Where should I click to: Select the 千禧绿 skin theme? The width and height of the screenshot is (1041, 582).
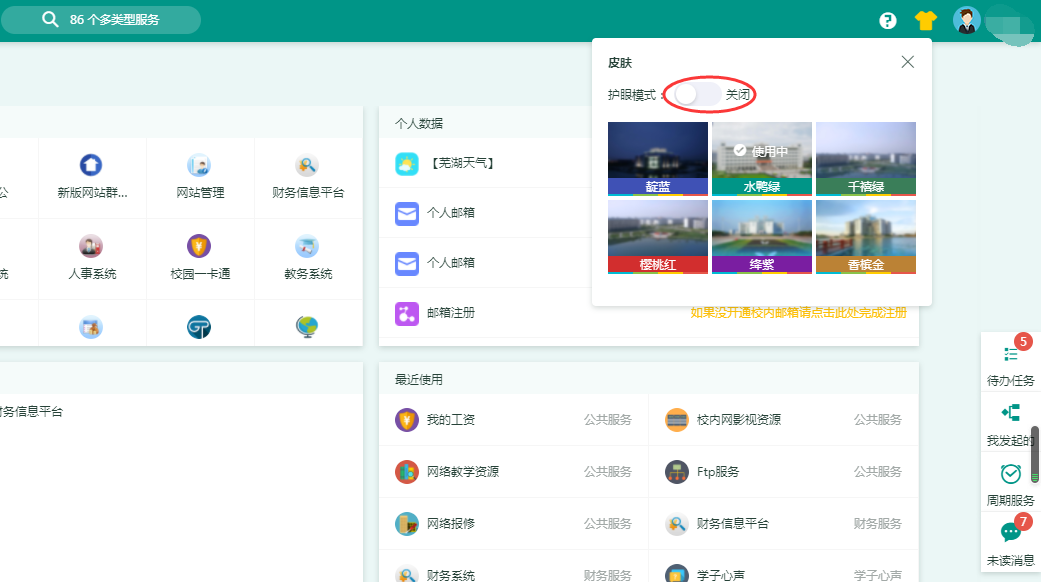click(x=865, y=158)
